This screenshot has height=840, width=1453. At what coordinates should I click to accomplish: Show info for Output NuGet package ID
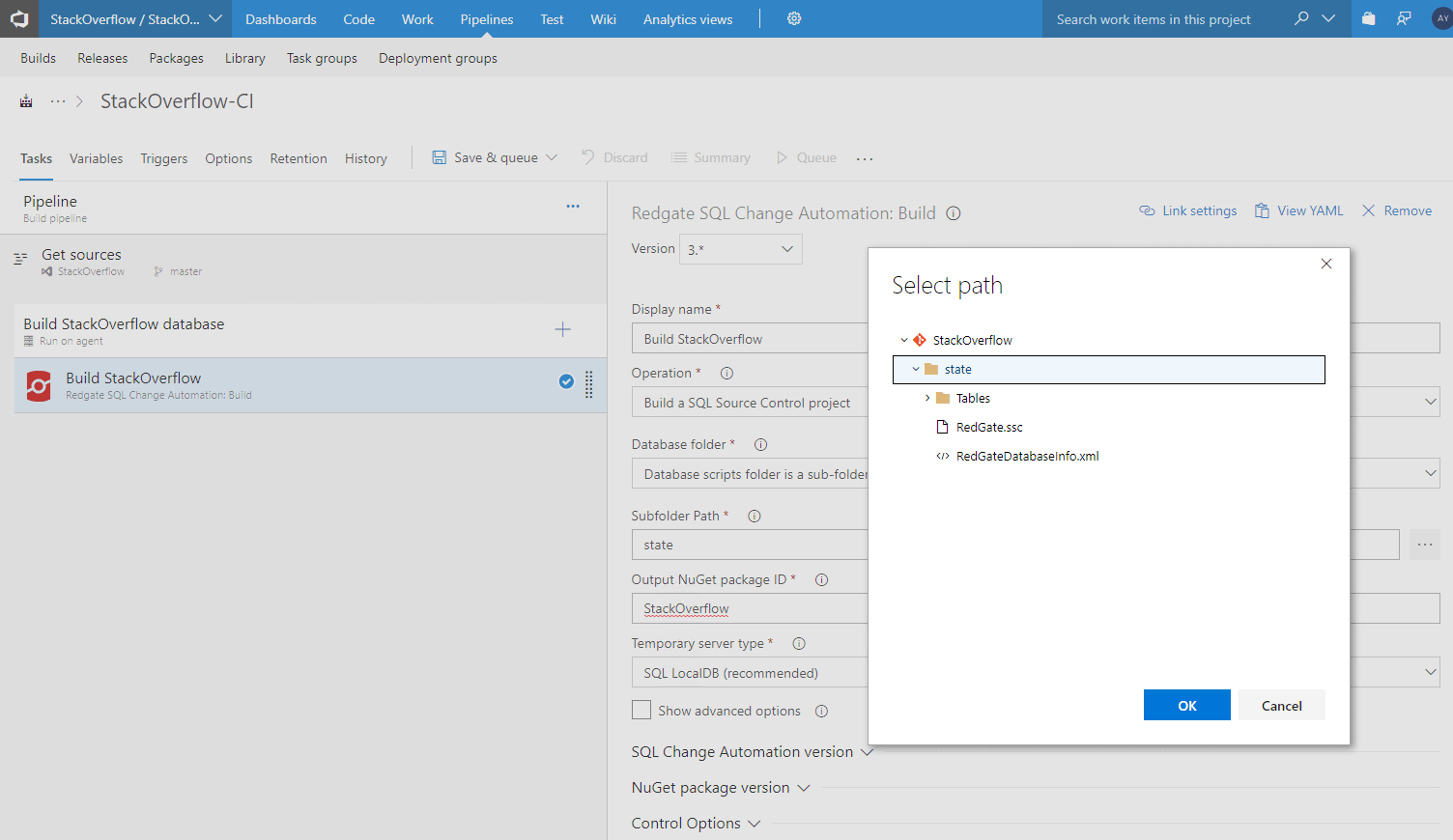click(822, 580)
